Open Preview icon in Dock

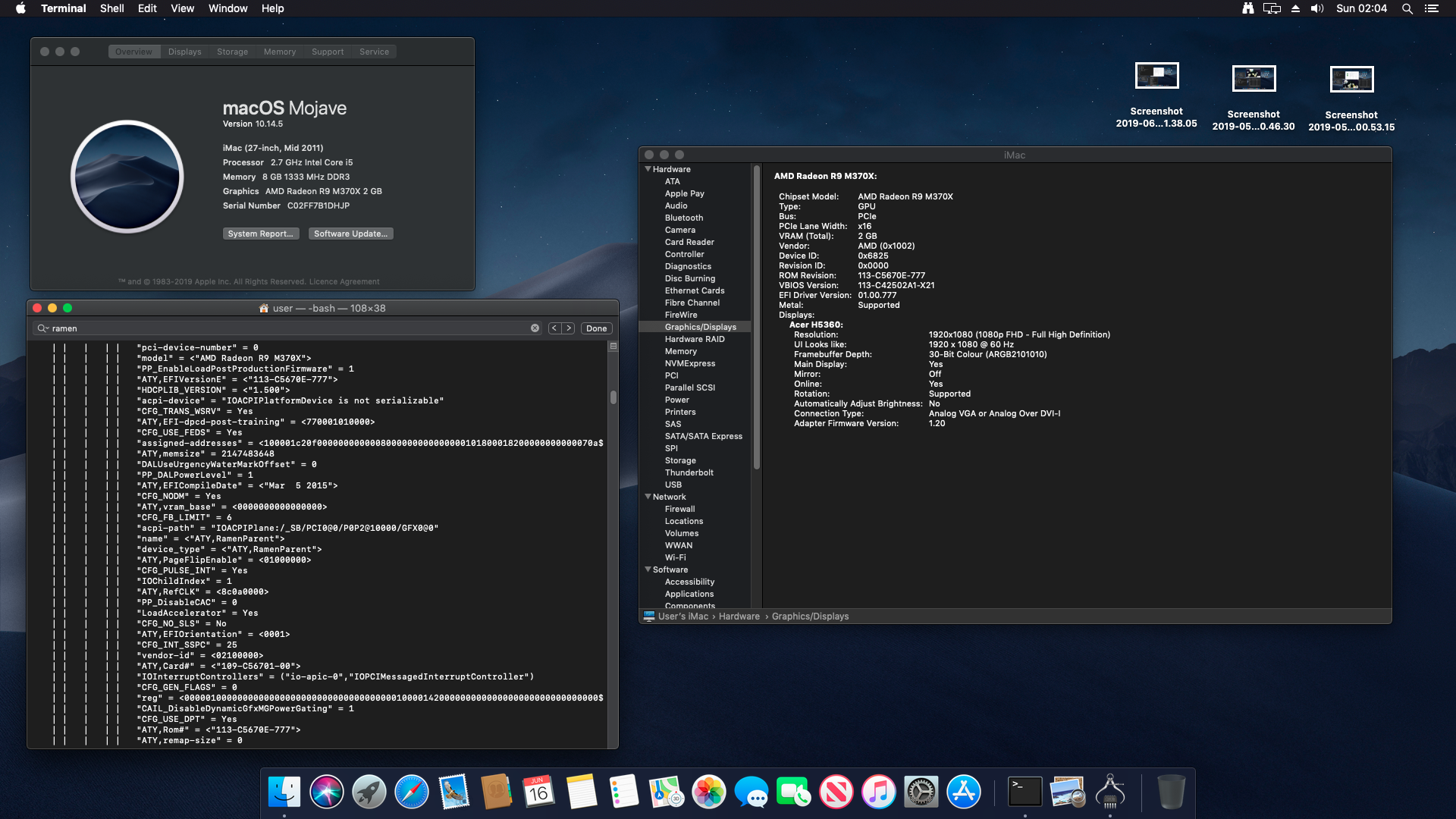click(x=1068, y=792)
